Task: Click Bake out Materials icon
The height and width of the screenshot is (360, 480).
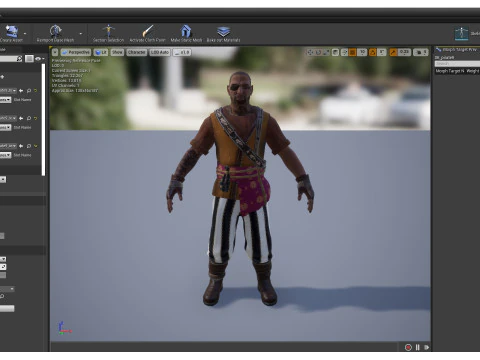Action: [223, 33]
